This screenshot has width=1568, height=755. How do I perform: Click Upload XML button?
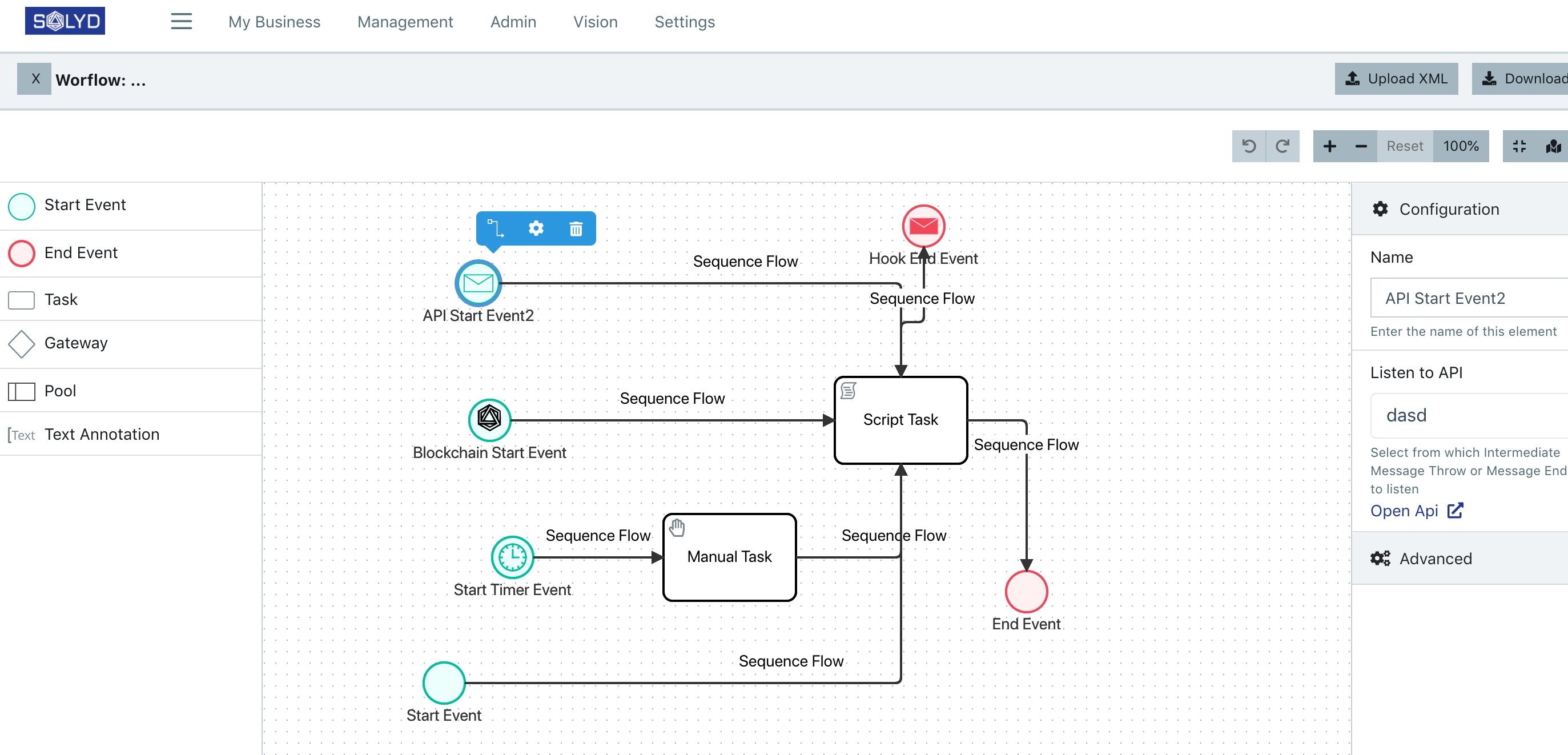click(1396, 79)
